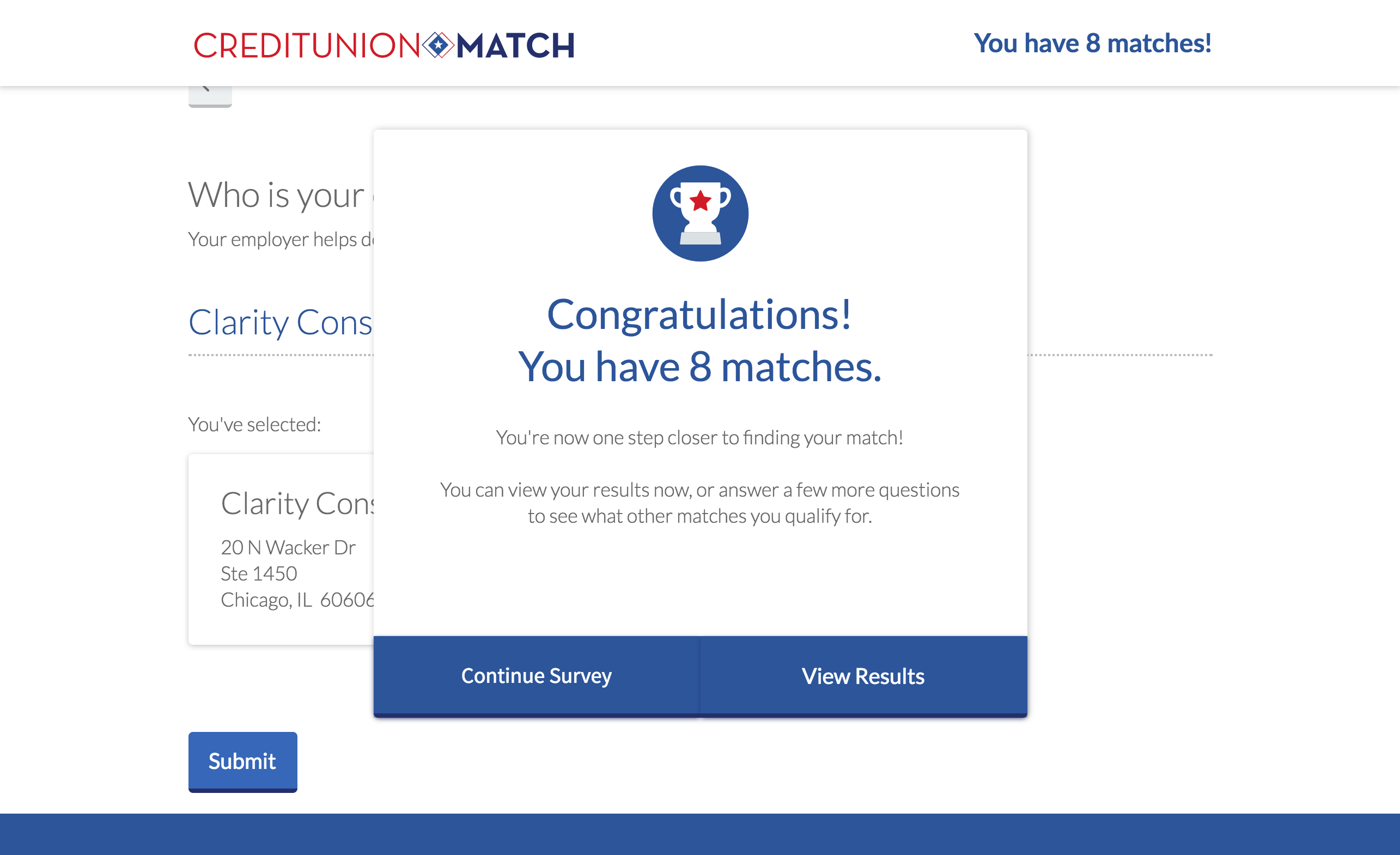Click the 'You've selected:' label
Image resolution: width=1400 pixels, height=855 pixels.
(254, 424)
